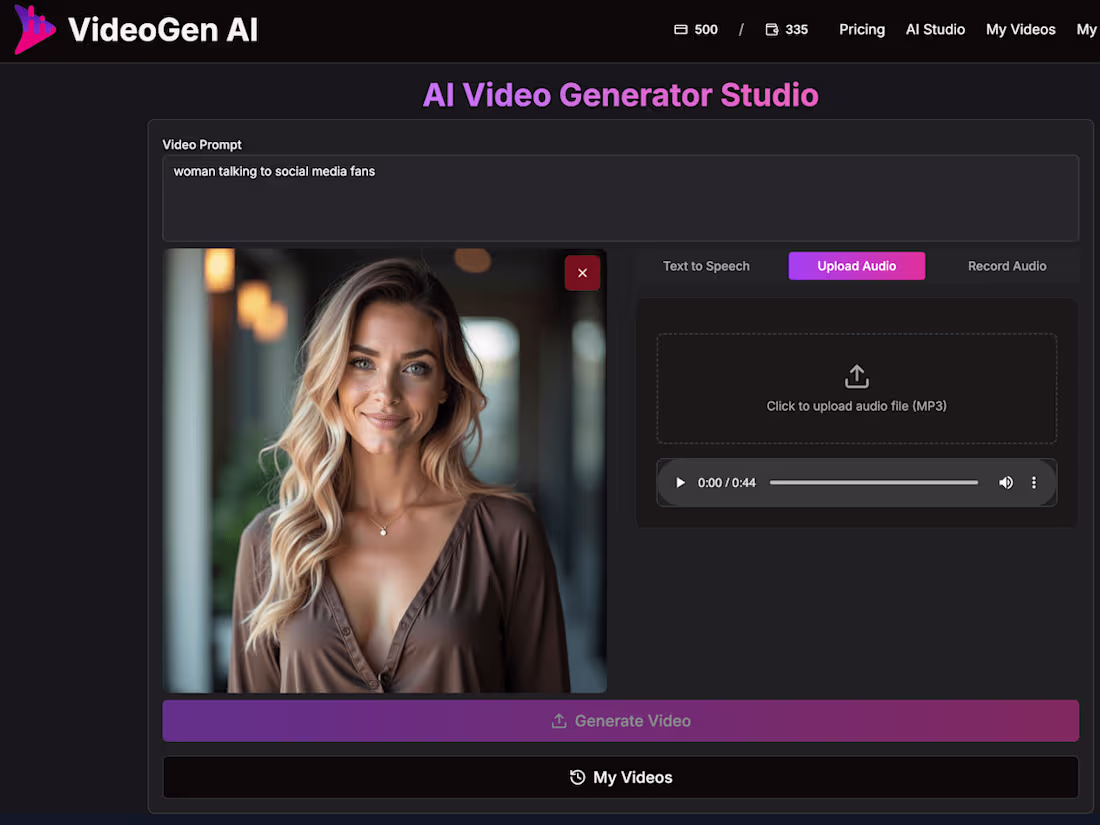Click the My Videos button below Generate Video

[620, 777]
